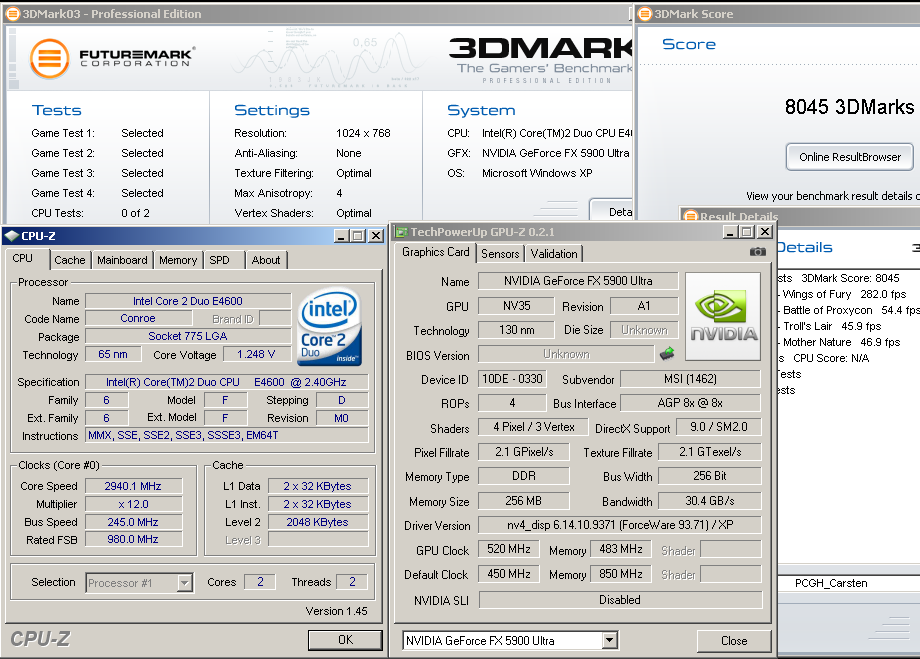
Task: Click the Level 2 cache value 2048 KBytes
Action: tap(317, 522)
